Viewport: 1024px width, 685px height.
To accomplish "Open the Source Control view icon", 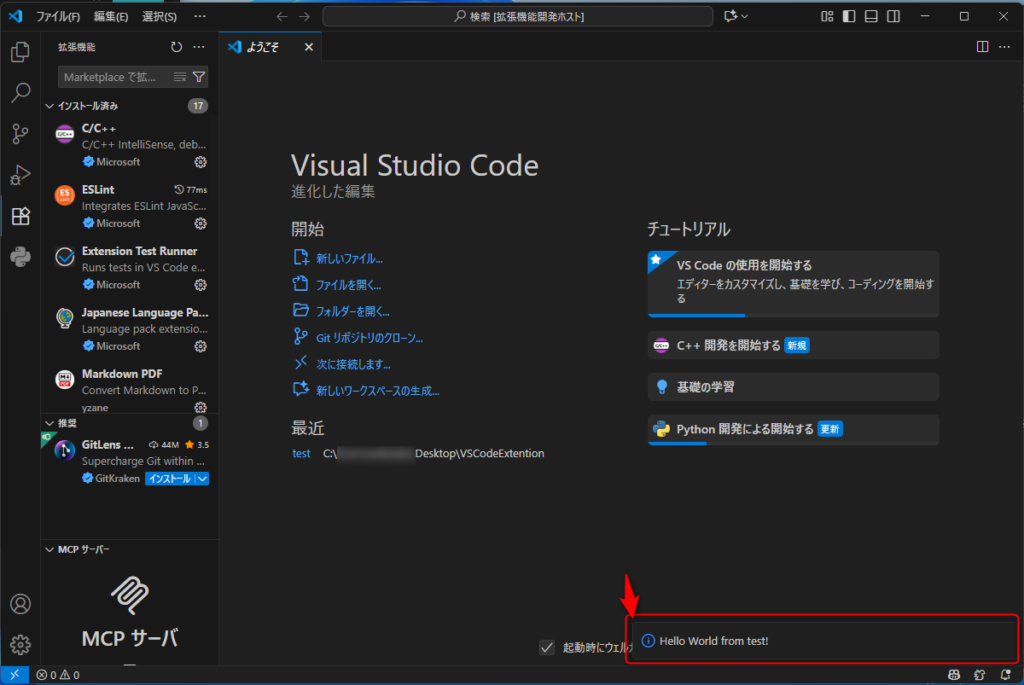I will click(x=20, y=134).
